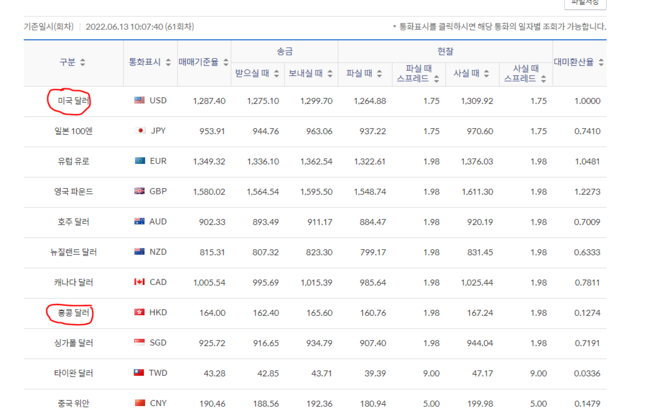Click the USD flag icon
Screen dimensions: 650x409
click(140, 101)
